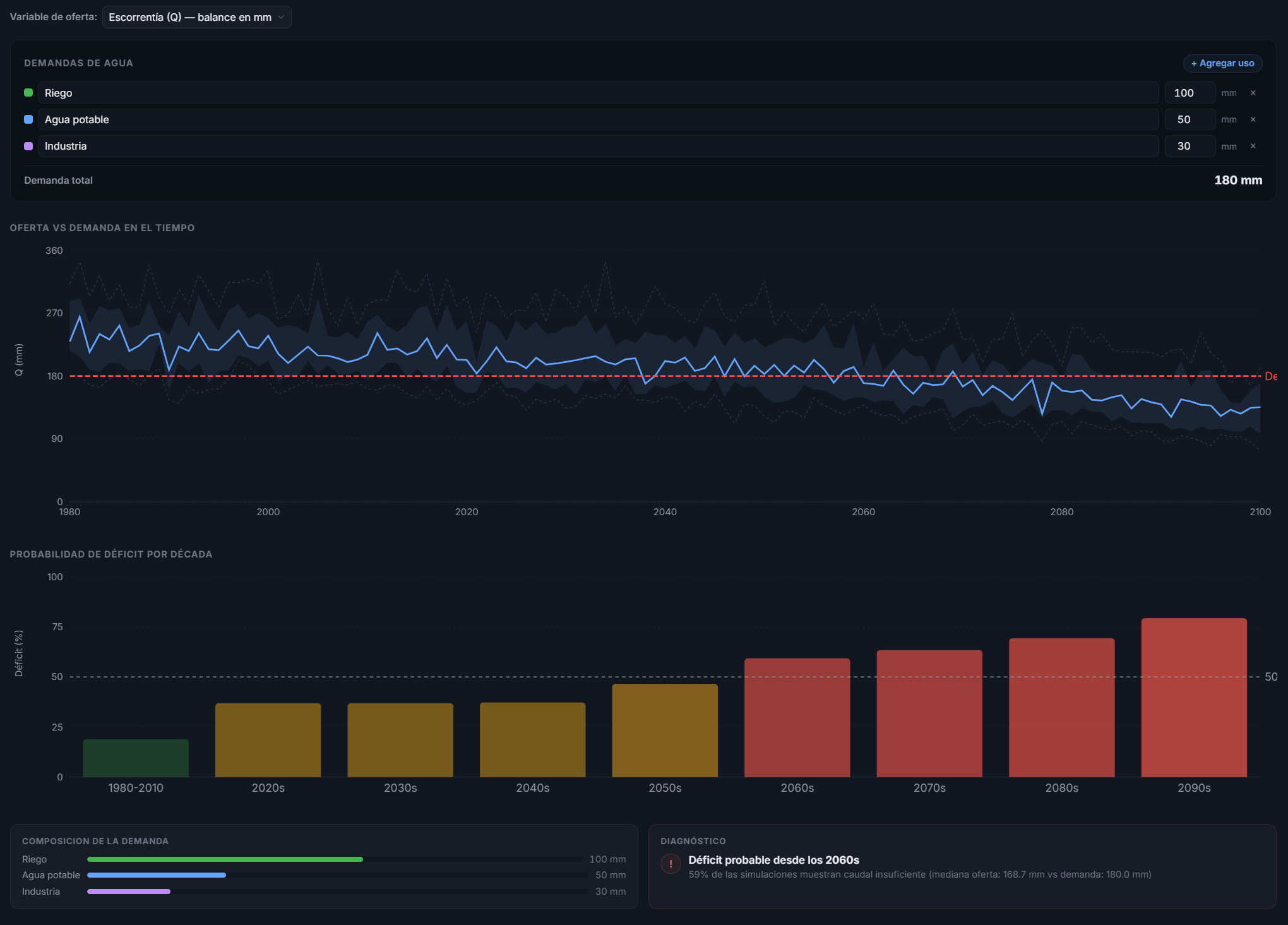
Task: Delete the Industria demand row
Action: [x=1253, y=146]
